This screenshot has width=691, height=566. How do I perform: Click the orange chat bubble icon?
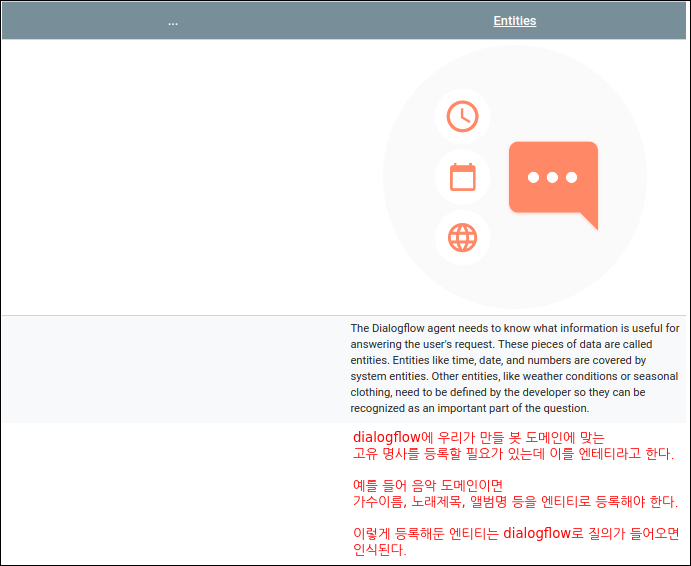click(x=554, y=185)
